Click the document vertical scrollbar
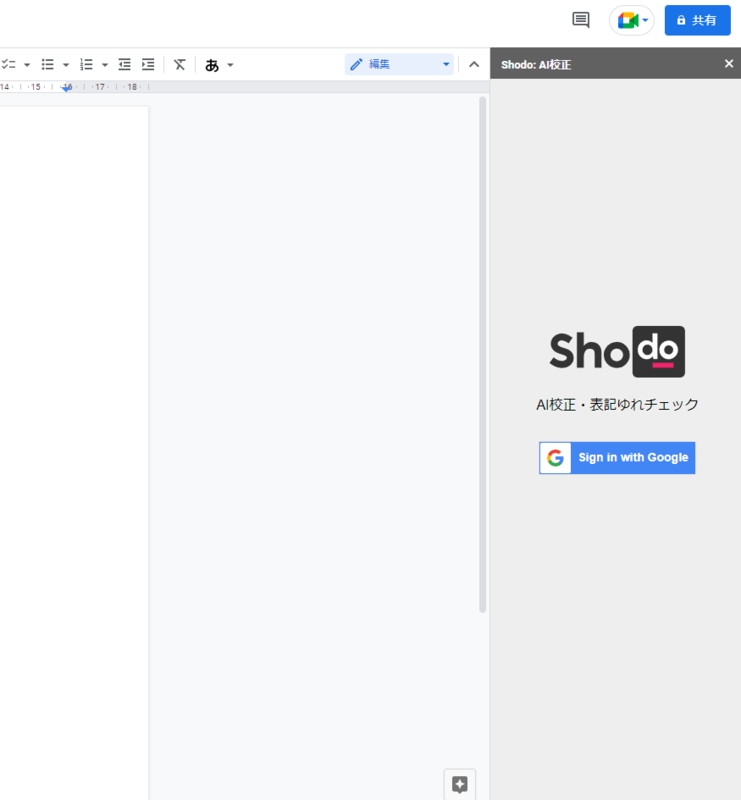Screen dimensions: 741x800 pyautogui.click(x=482, y=355)
